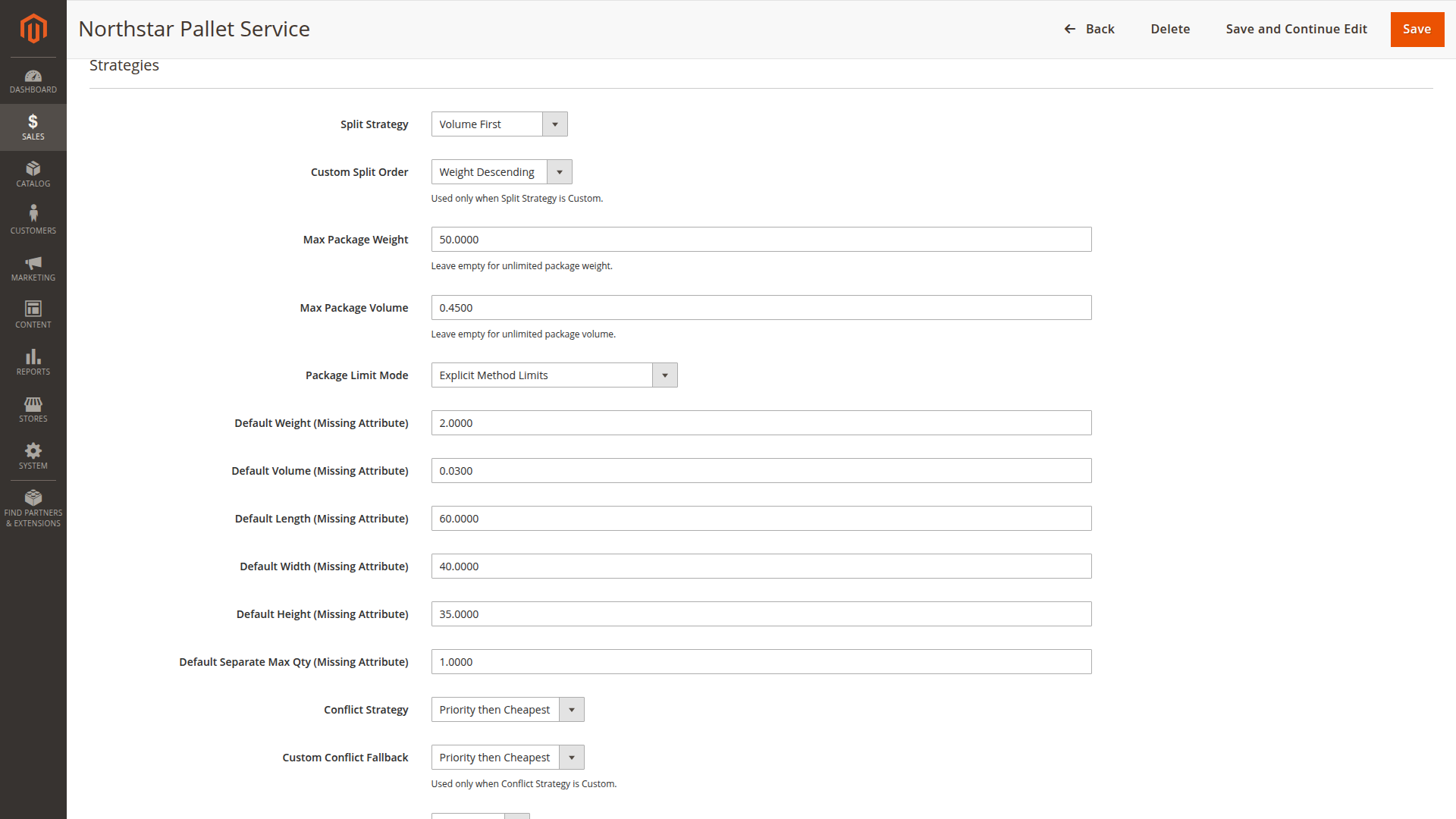Open the Dashboard sidebar menu
1456x819 pixels.
click(x=33, y=81)
